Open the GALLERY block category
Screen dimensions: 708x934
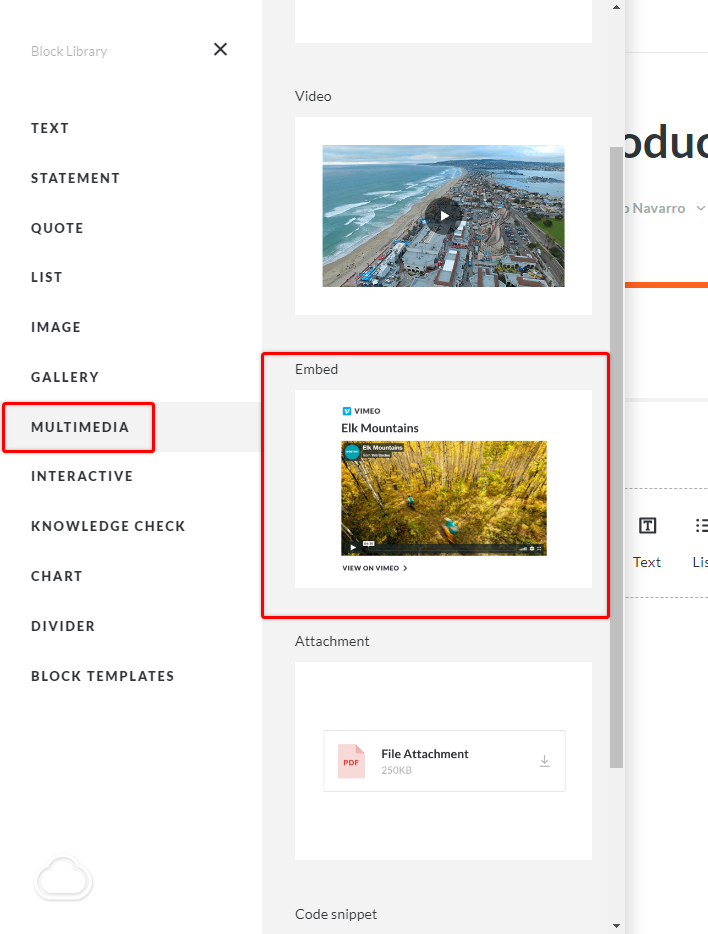tap(65, 377)
